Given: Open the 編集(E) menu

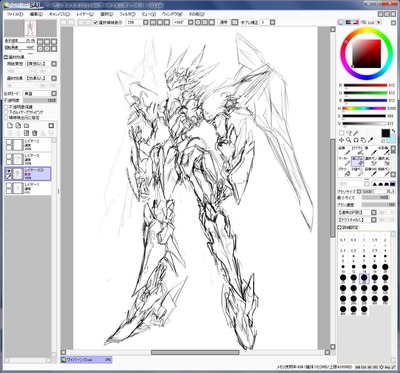Looking at the screenshot, I should click(36, 14).
